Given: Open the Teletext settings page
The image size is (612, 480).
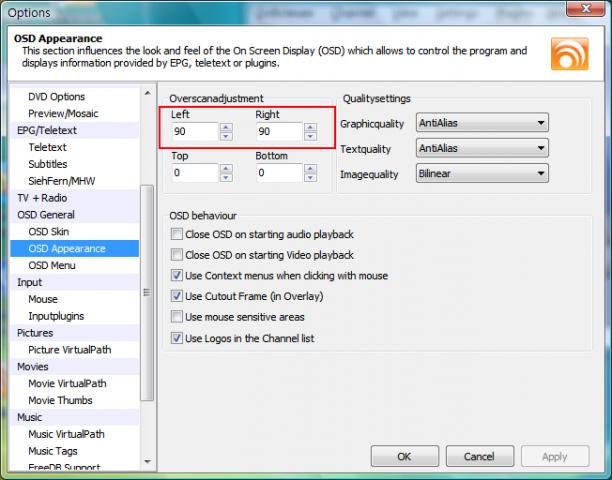Looking at the screenshot, I should coord(47,147).
